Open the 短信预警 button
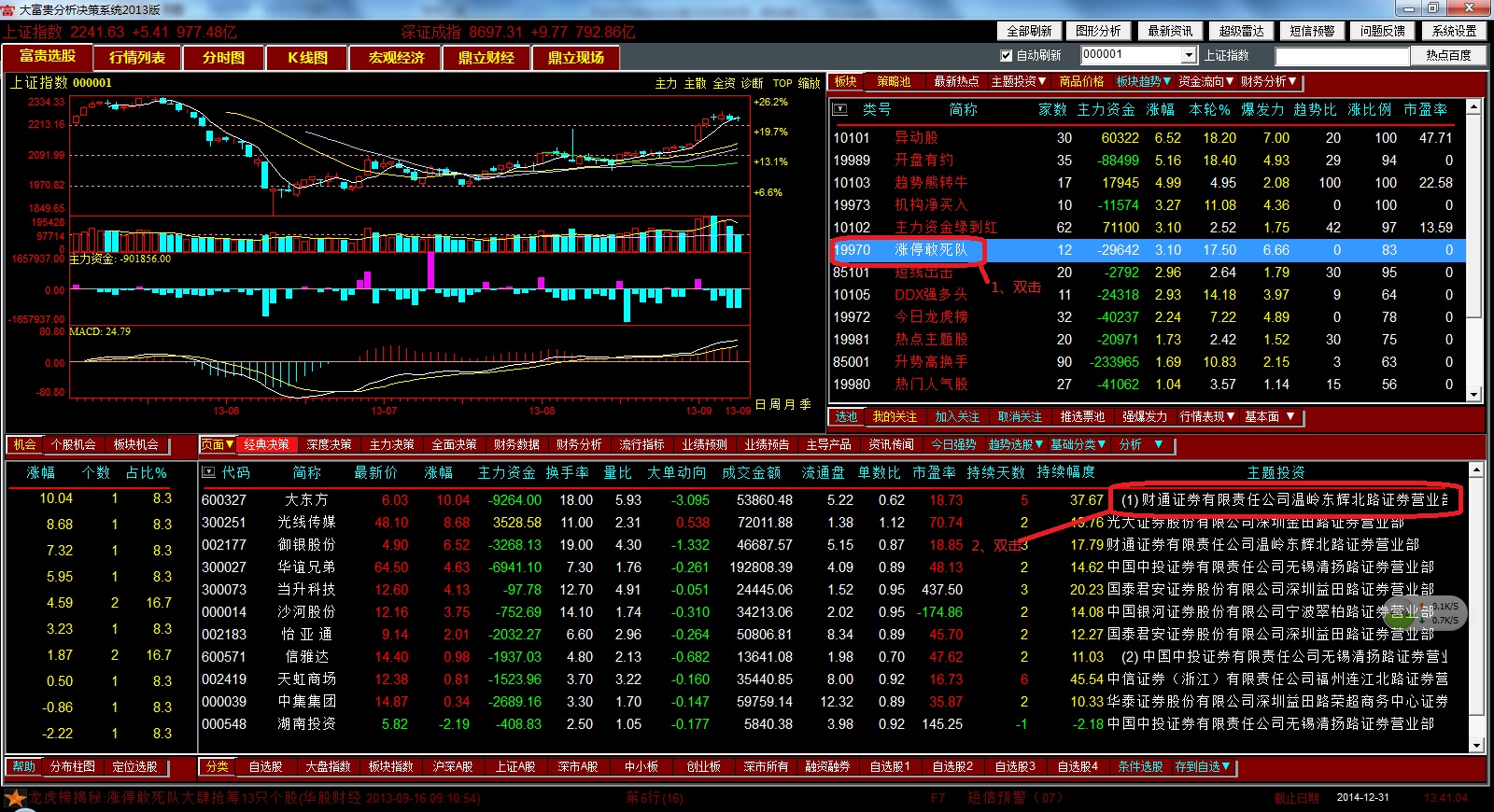 coord(1313,31)
